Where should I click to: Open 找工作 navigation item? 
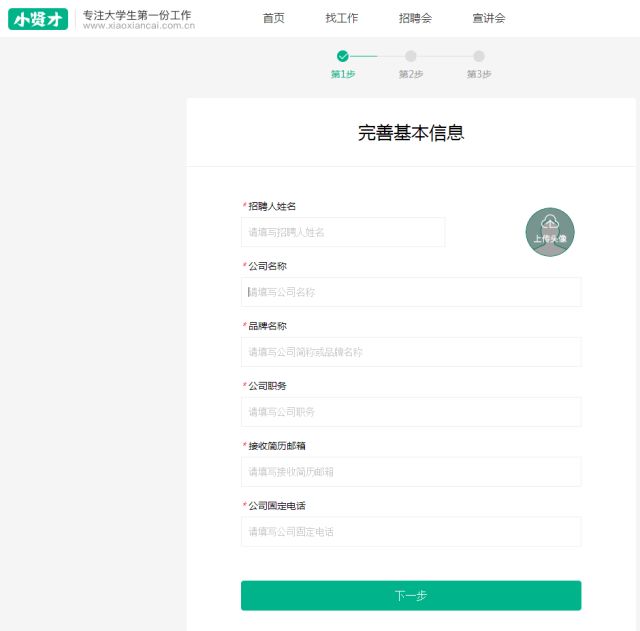pos(342,18)
